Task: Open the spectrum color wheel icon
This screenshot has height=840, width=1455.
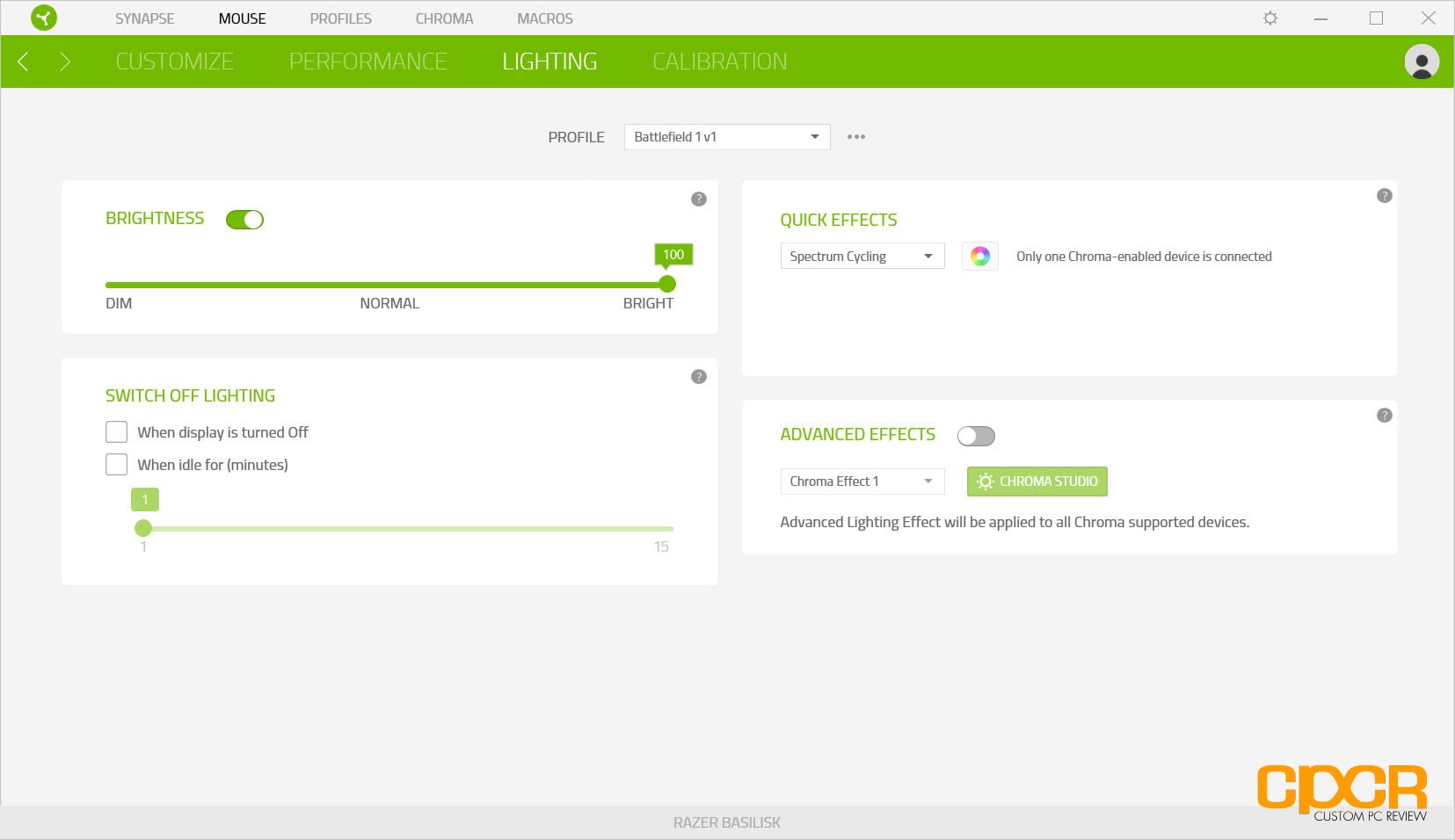Action: (980, 256)
